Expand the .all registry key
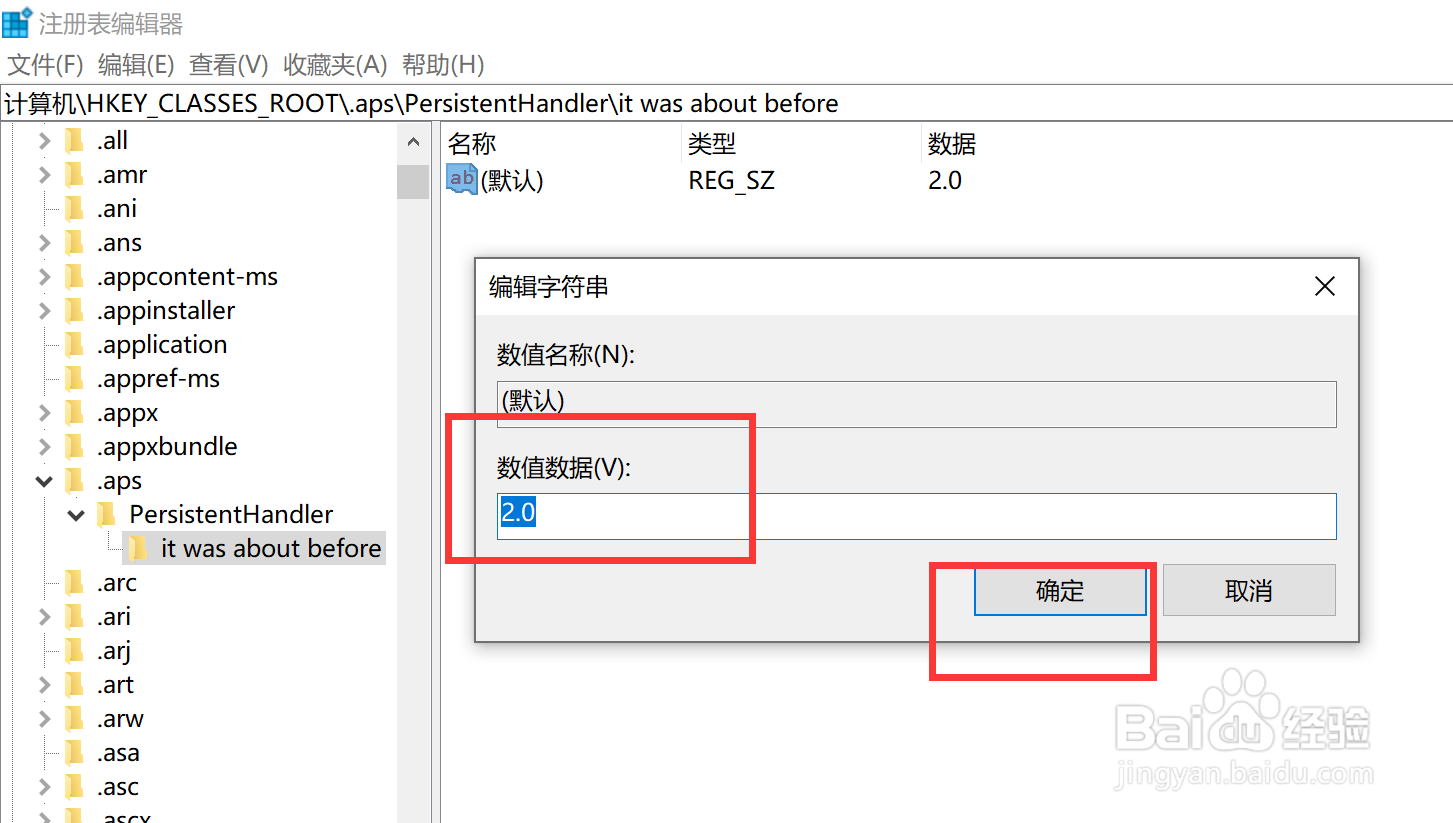The width and height of the screenshot is (1453, 823). click(x=44, y=140)
